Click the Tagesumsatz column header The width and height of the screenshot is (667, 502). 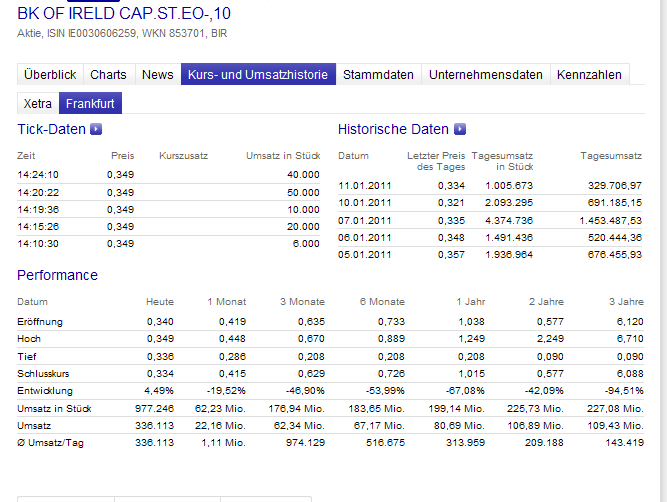coord(610,156)
